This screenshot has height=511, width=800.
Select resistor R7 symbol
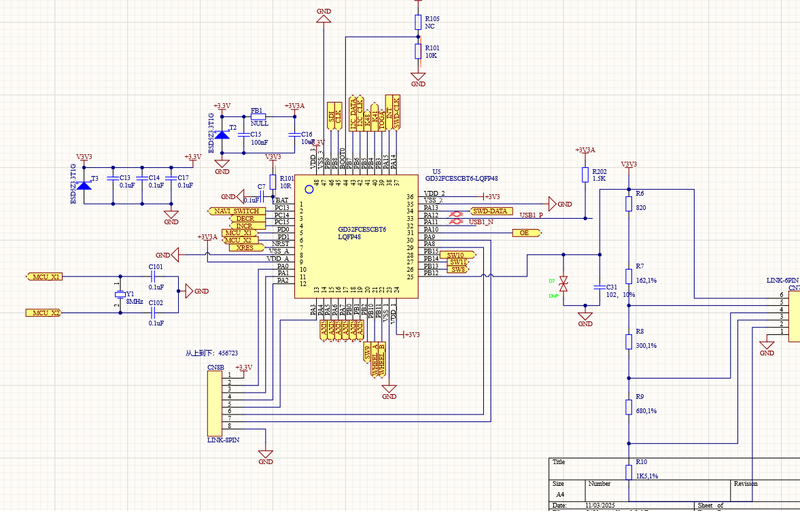point(629,276)
